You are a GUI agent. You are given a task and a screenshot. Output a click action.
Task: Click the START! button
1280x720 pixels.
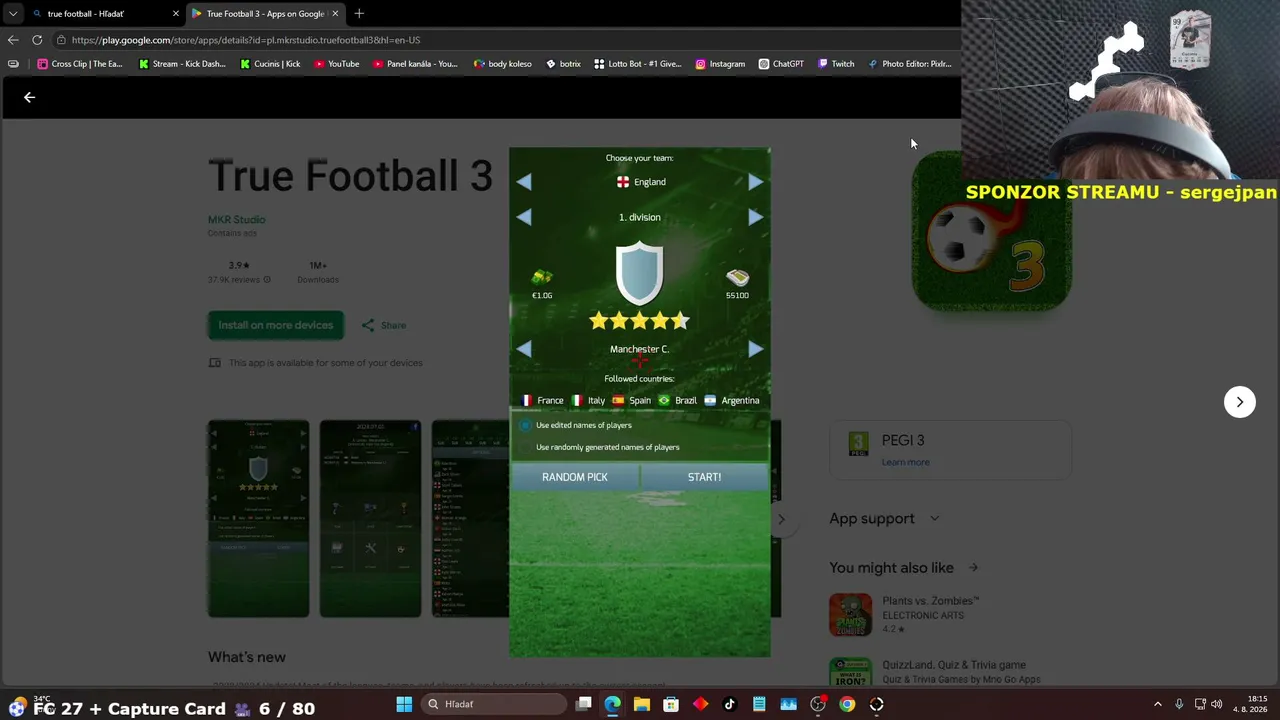(x=704, y=477)
